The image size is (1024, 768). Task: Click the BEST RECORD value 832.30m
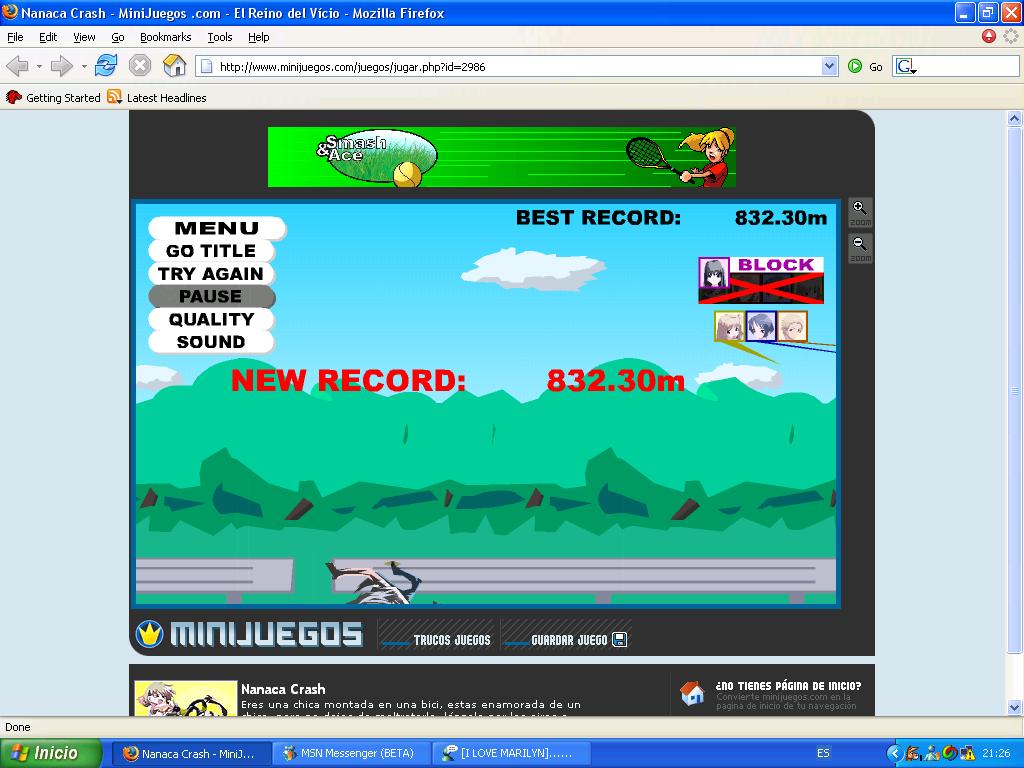[781, 217]
